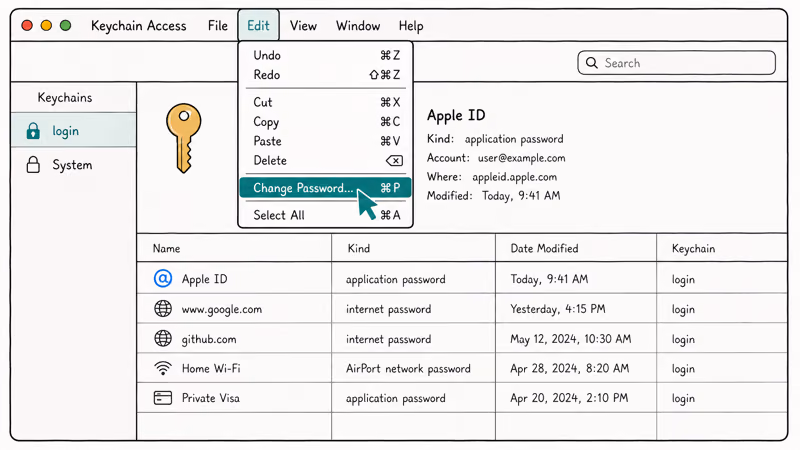
Task: Click the magnifying glass search icon
Action: (x=592, y=63)
